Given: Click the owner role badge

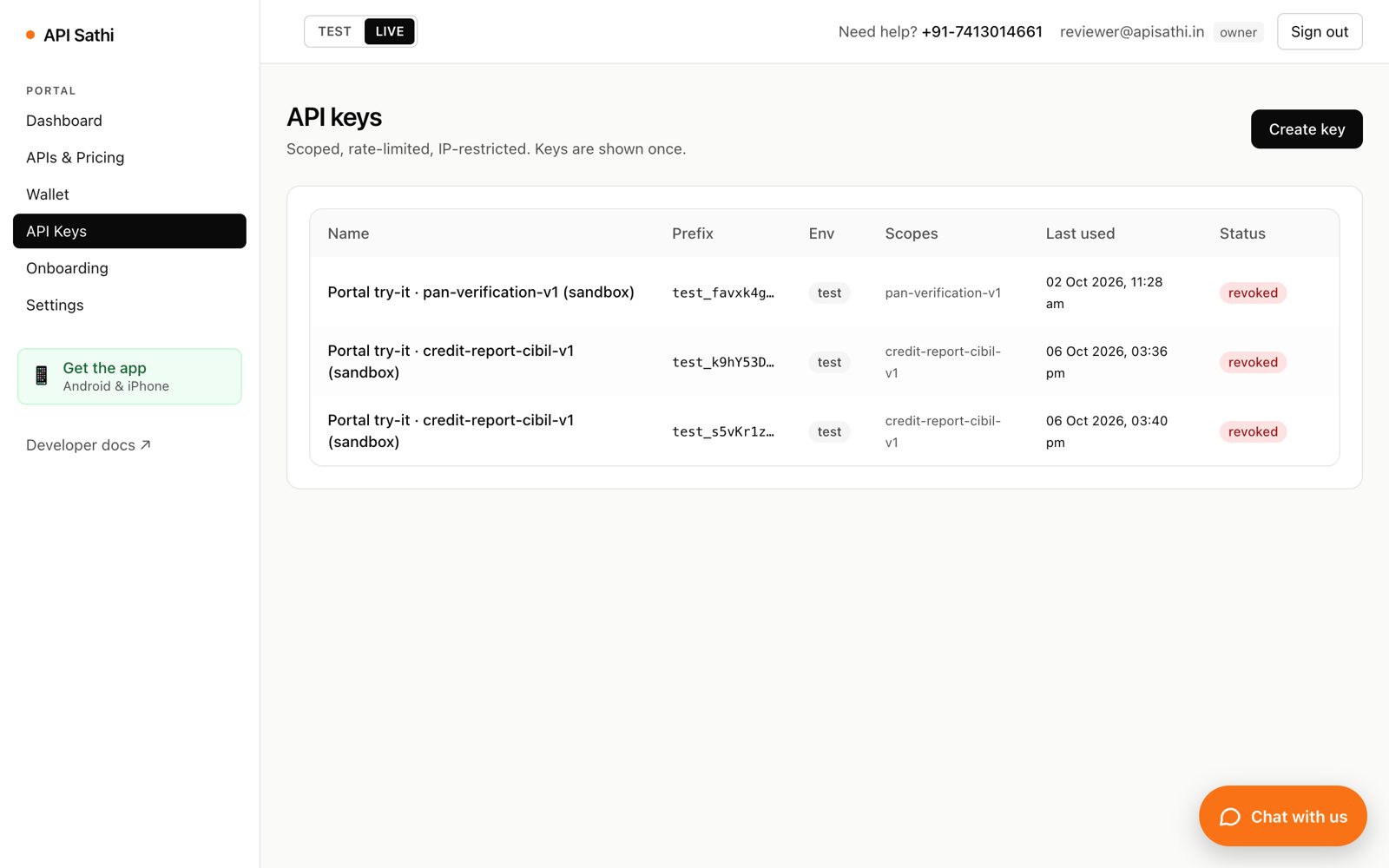Looking at the screenshot, I should 1238,32.
